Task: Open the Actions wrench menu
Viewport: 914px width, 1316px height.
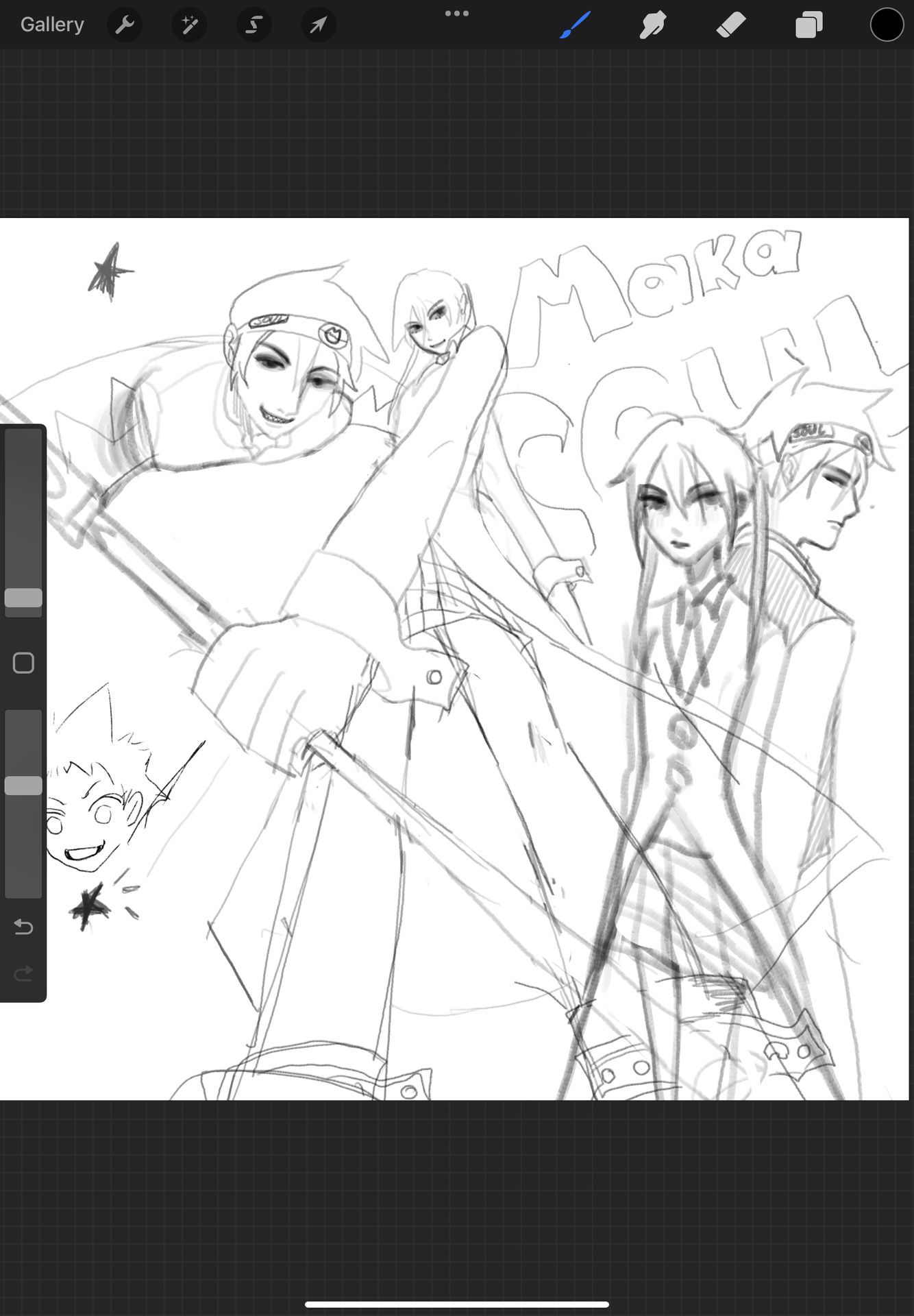Action: pyautogui.click(x=124, y=25)
